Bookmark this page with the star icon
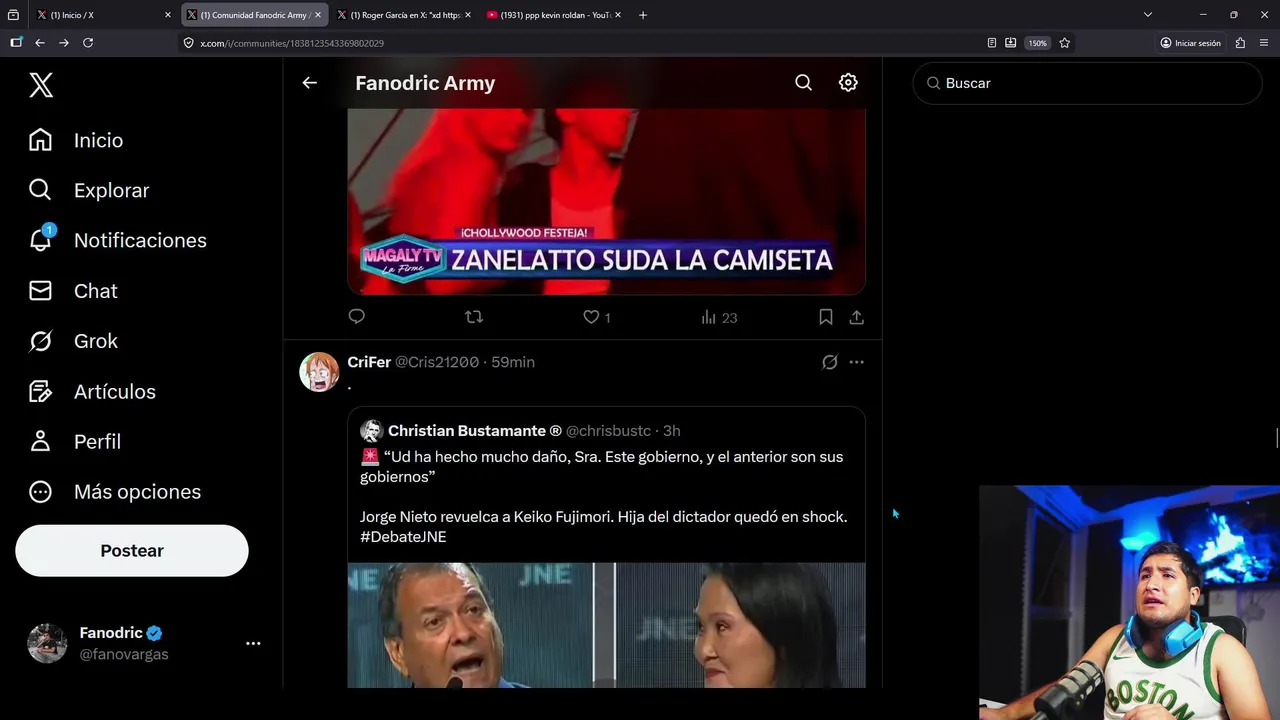Image resolution: width=1280 pixels, height=720 pixels. click(x=1065, y=43)
